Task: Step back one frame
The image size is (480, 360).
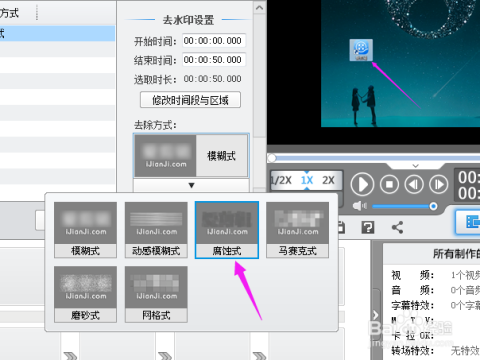Action: tap(414, 184)
